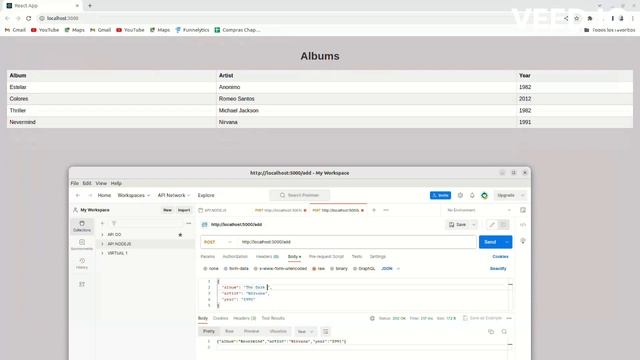Click the Import button
This screenshot has width=640, height=360.
coord(184,210)
